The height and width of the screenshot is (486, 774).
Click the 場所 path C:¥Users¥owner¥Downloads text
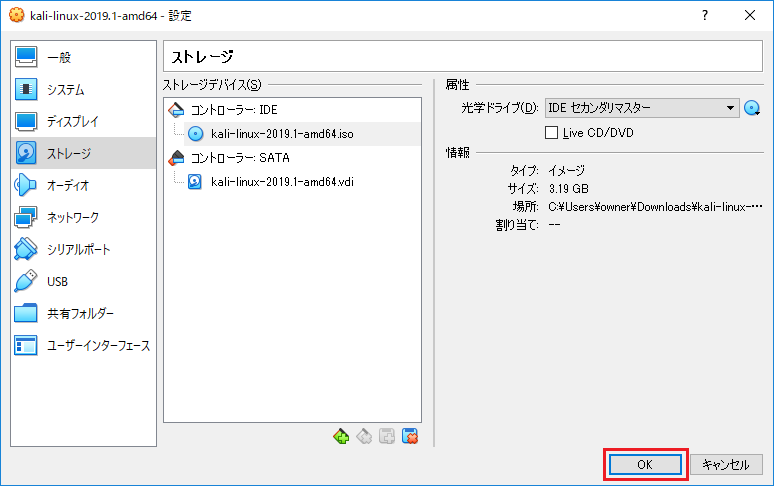[655, 207]
